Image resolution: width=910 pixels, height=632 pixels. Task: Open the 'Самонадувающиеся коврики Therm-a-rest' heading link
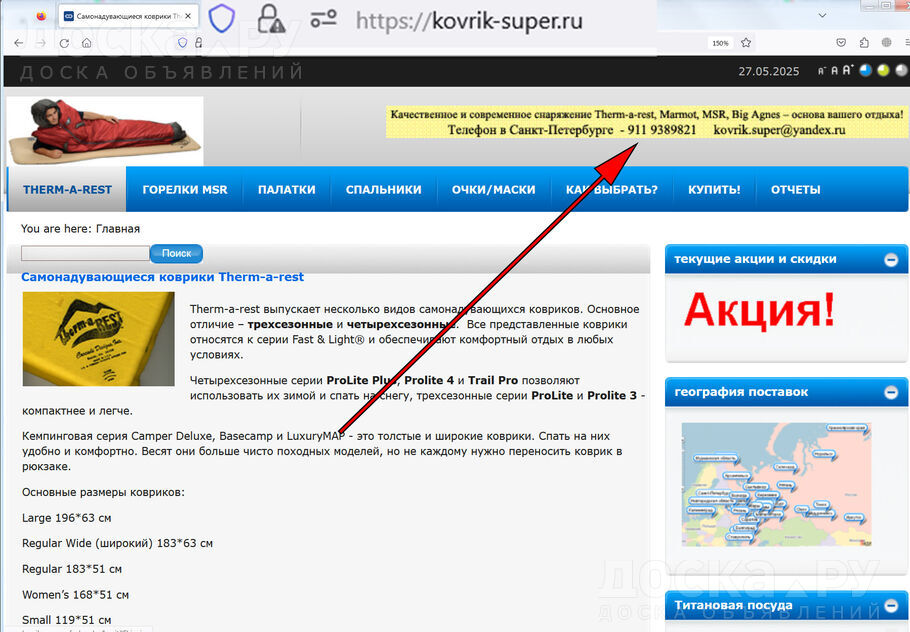pos(162,277)
